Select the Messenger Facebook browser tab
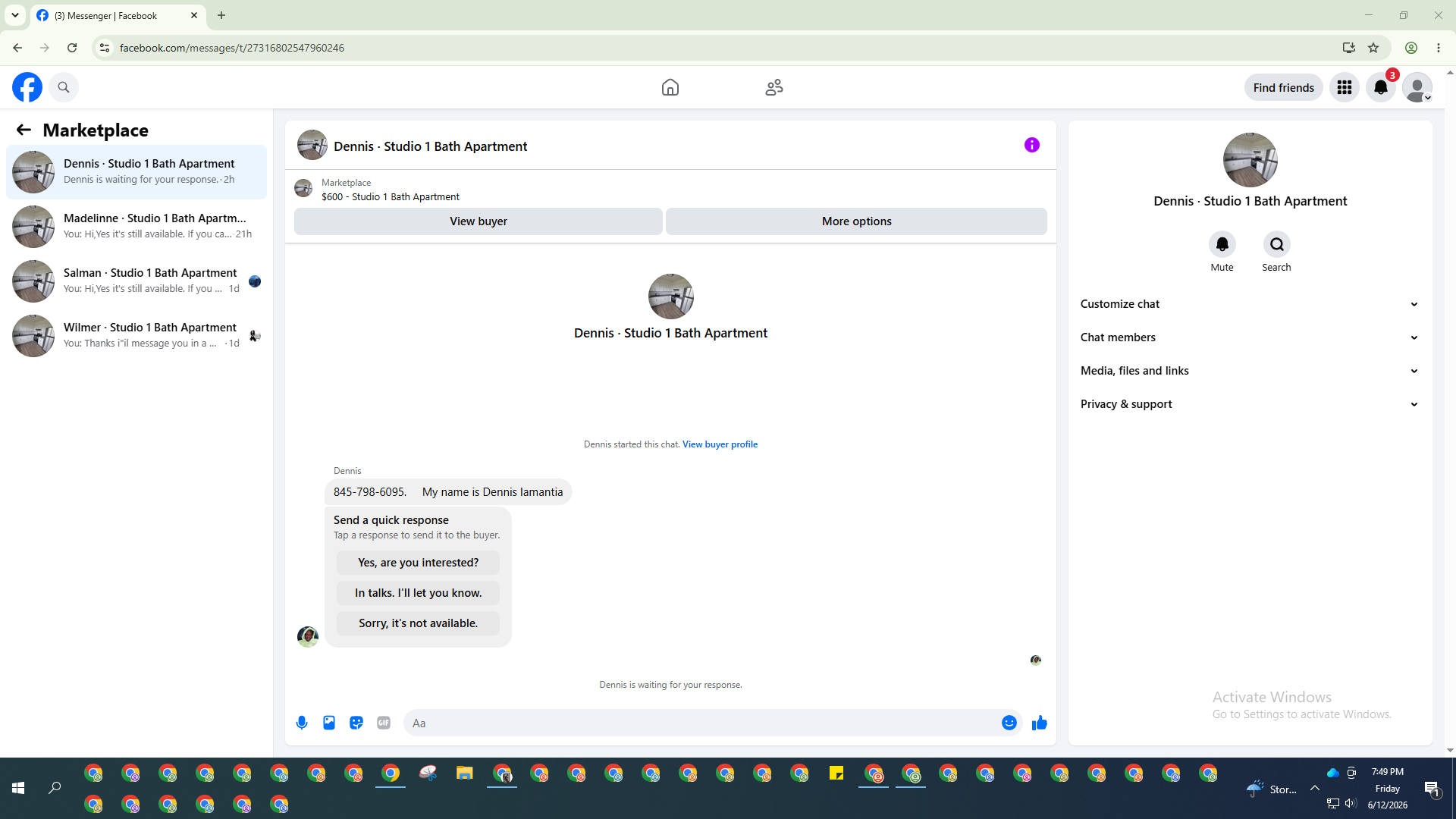This screenshot has width=1456, height=819. click(118, 15)
